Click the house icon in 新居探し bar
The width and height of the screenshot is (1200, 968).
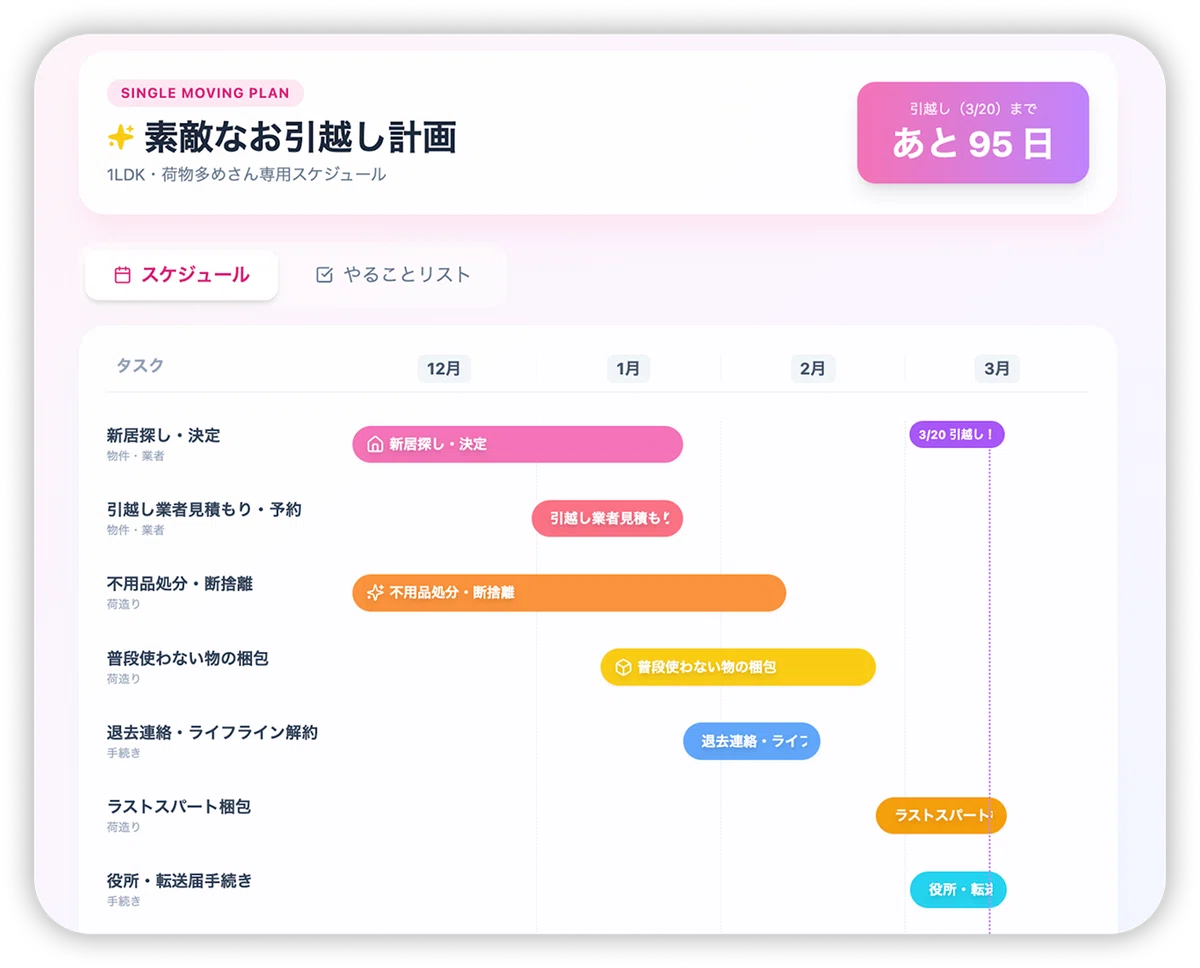pos(375,444)
